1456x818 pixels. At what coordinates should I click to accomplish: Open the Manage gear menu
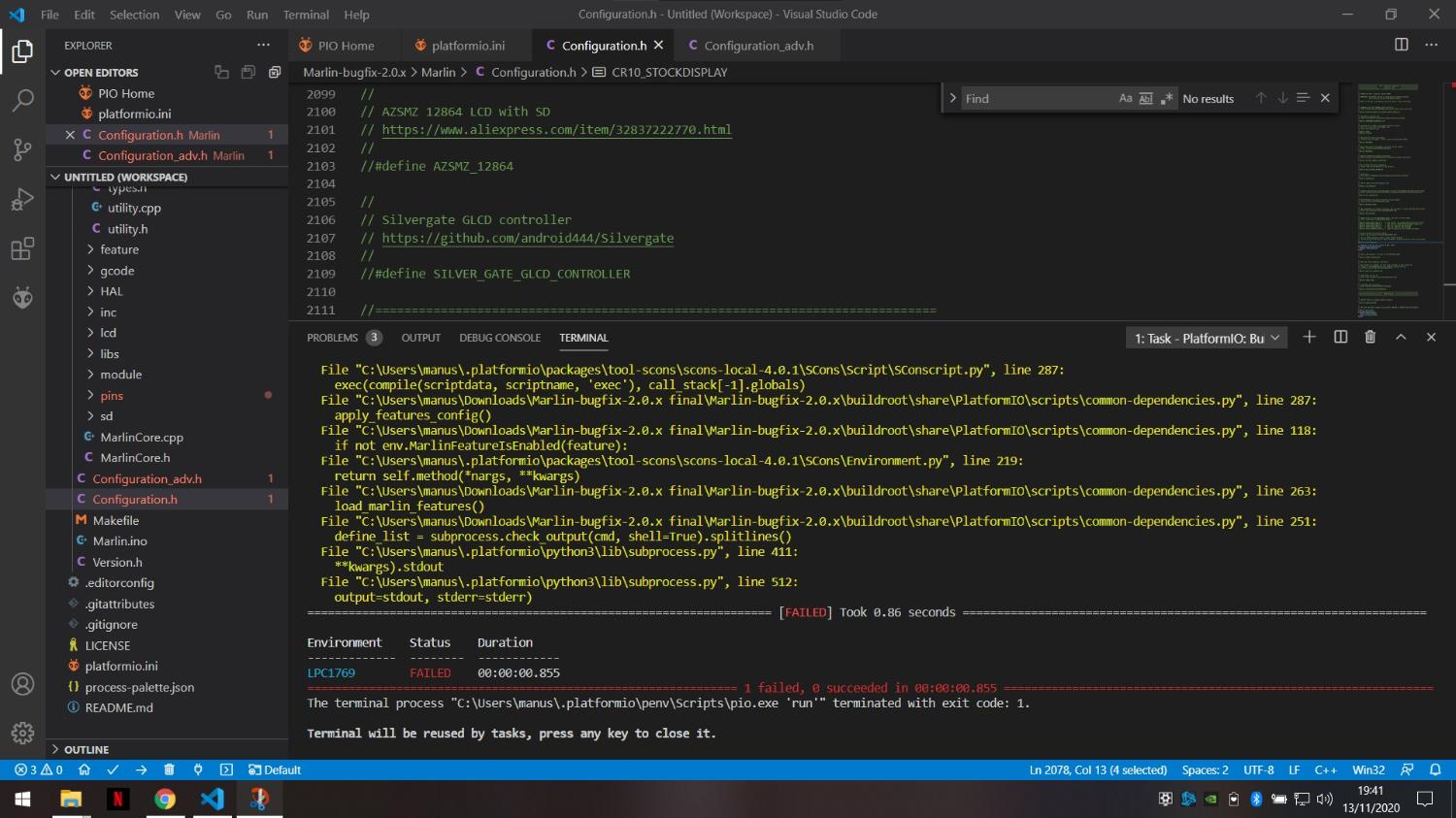[x=22, y=733]
